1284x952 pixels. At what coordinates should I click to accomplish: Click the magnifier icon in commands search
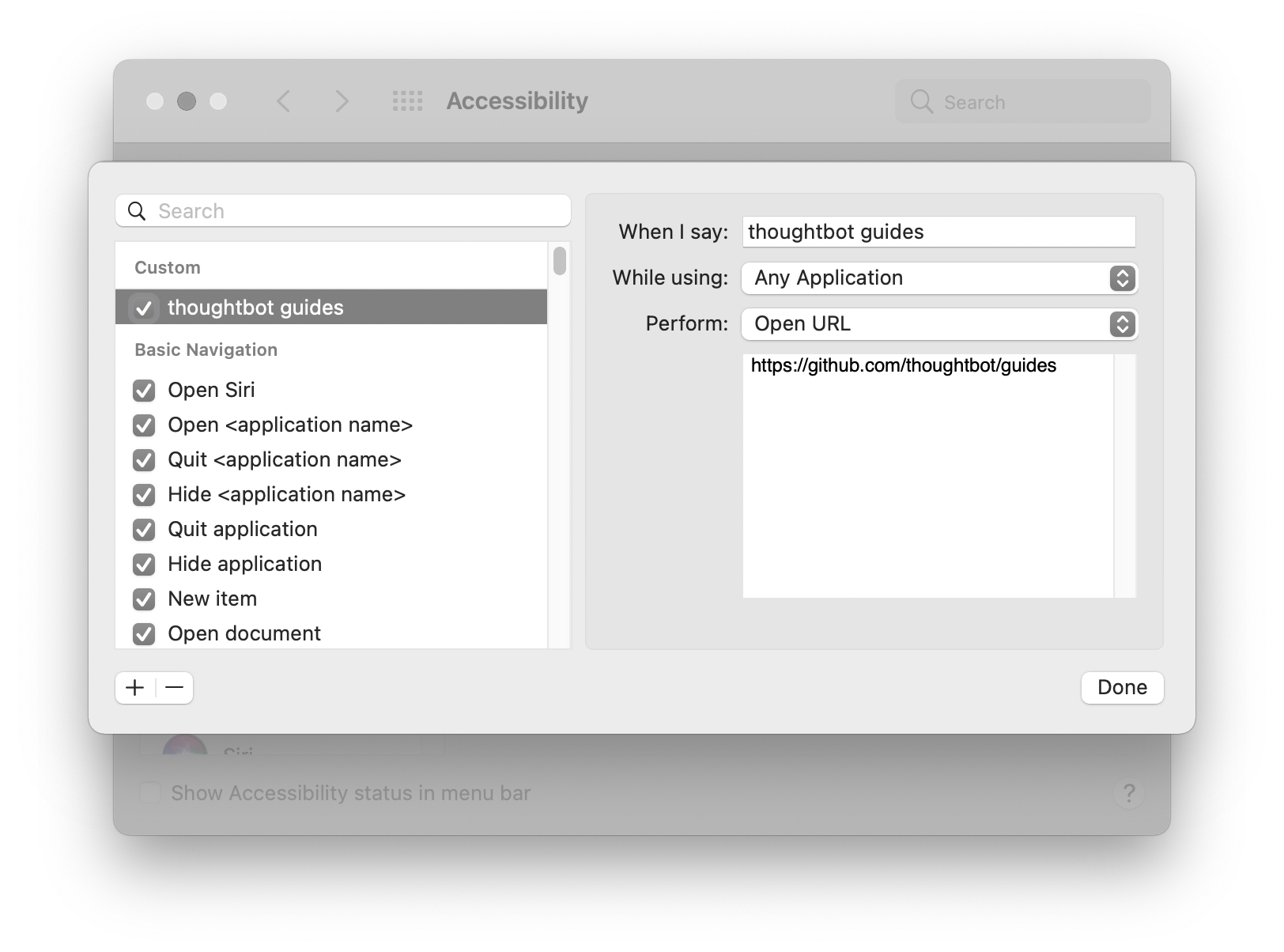pyautogui.click(x=137, y=211)
